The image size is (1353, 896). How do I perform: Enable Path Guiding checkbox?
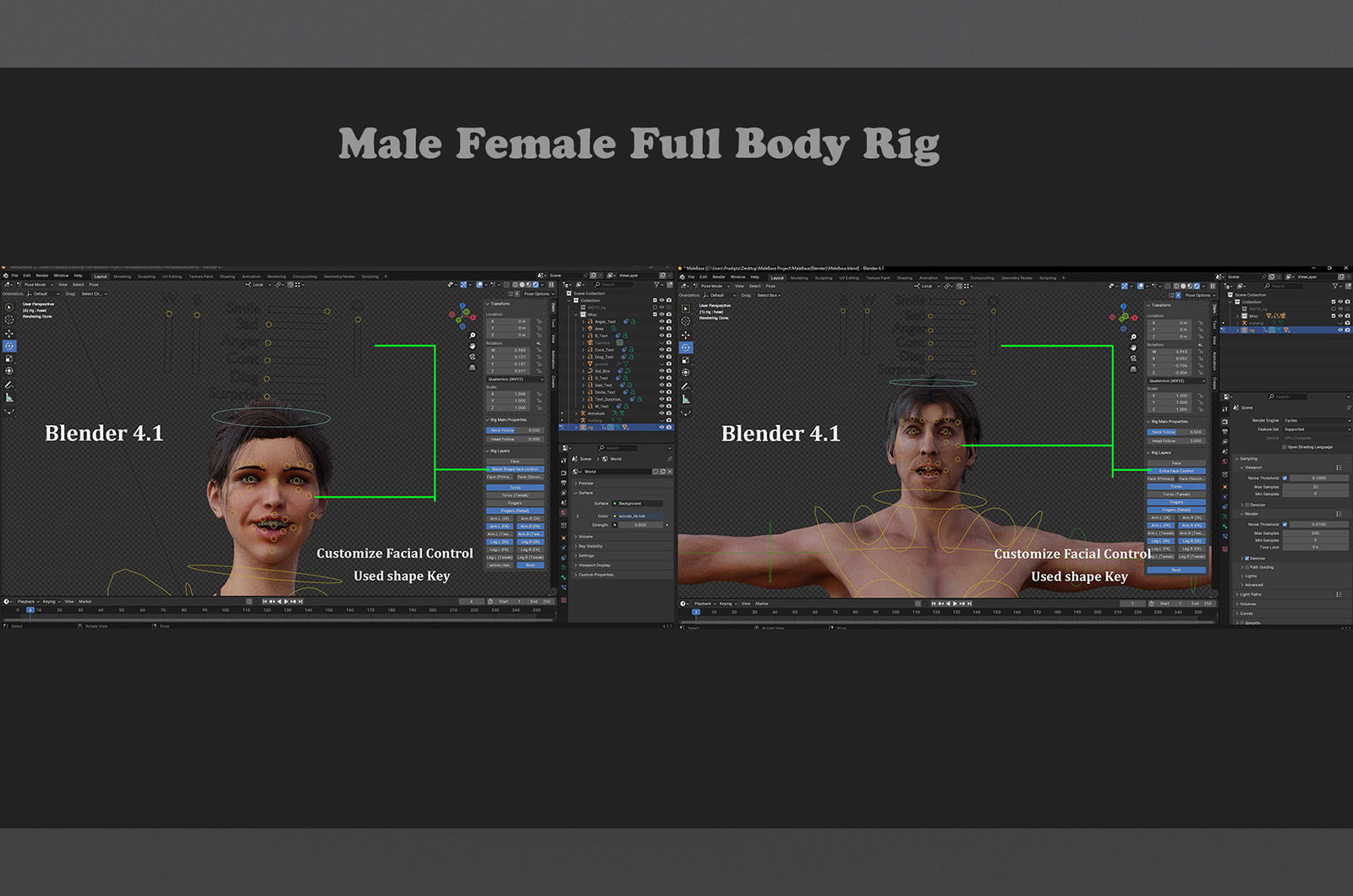1246,567
